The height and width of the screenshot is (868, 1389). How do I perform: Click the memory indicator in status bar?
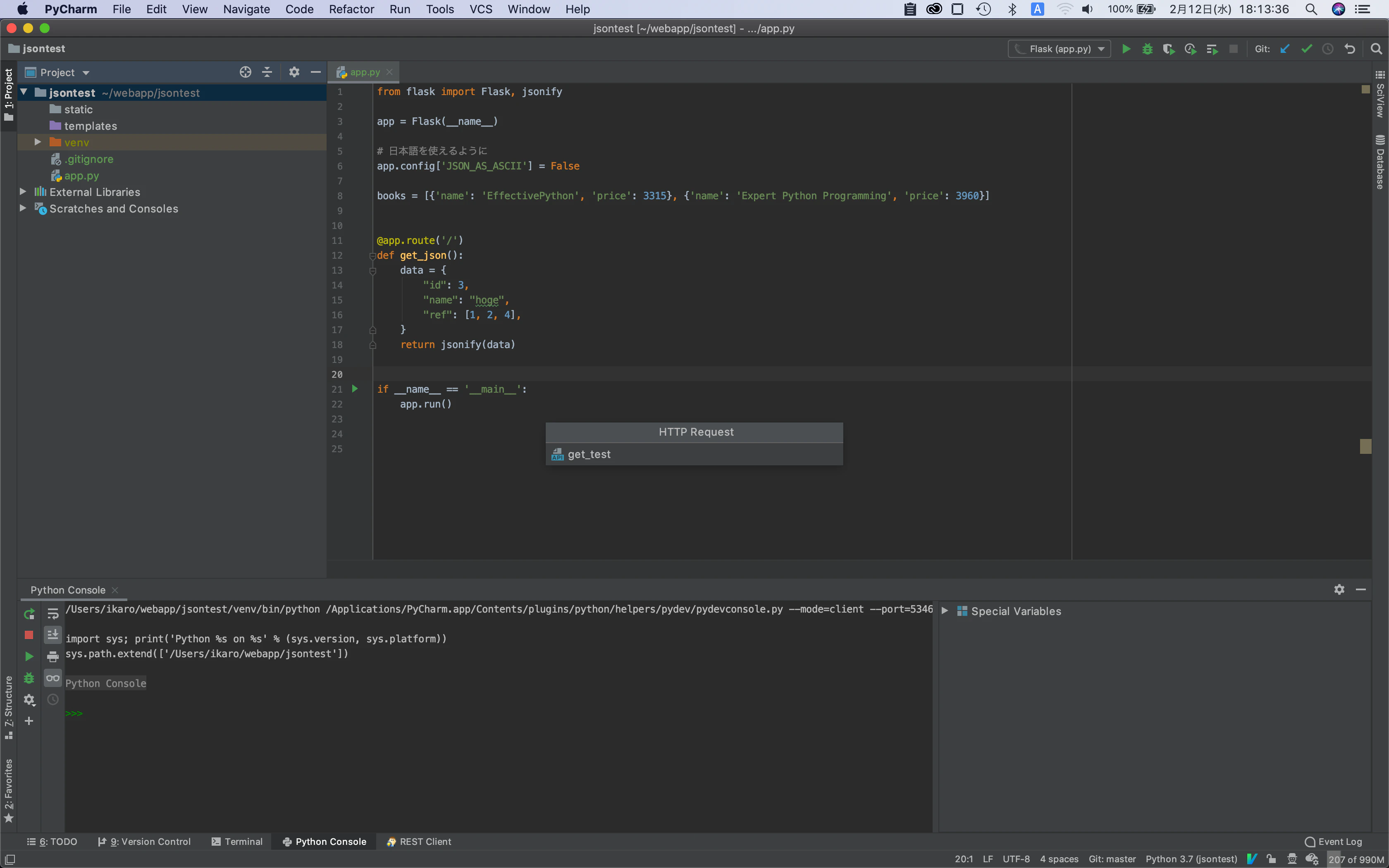pos(1356,859)
